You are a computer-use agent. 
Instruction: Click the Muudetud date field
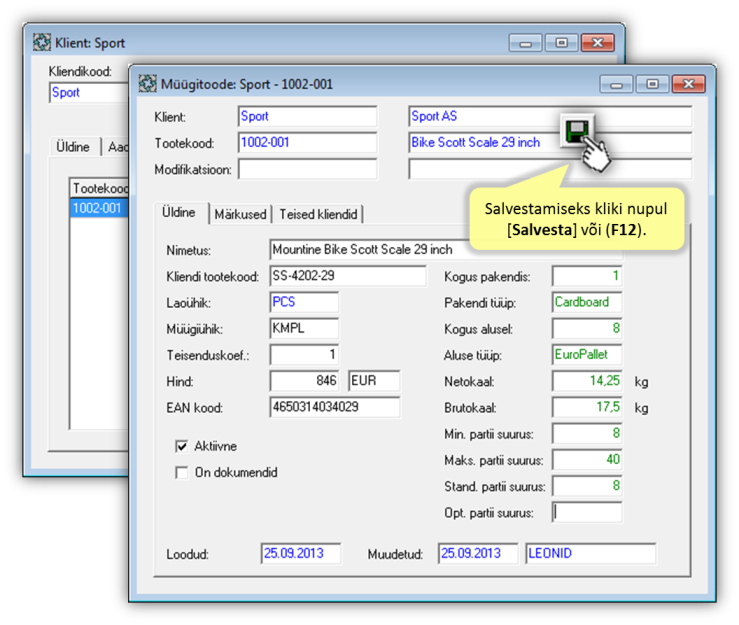coord(478,553)
